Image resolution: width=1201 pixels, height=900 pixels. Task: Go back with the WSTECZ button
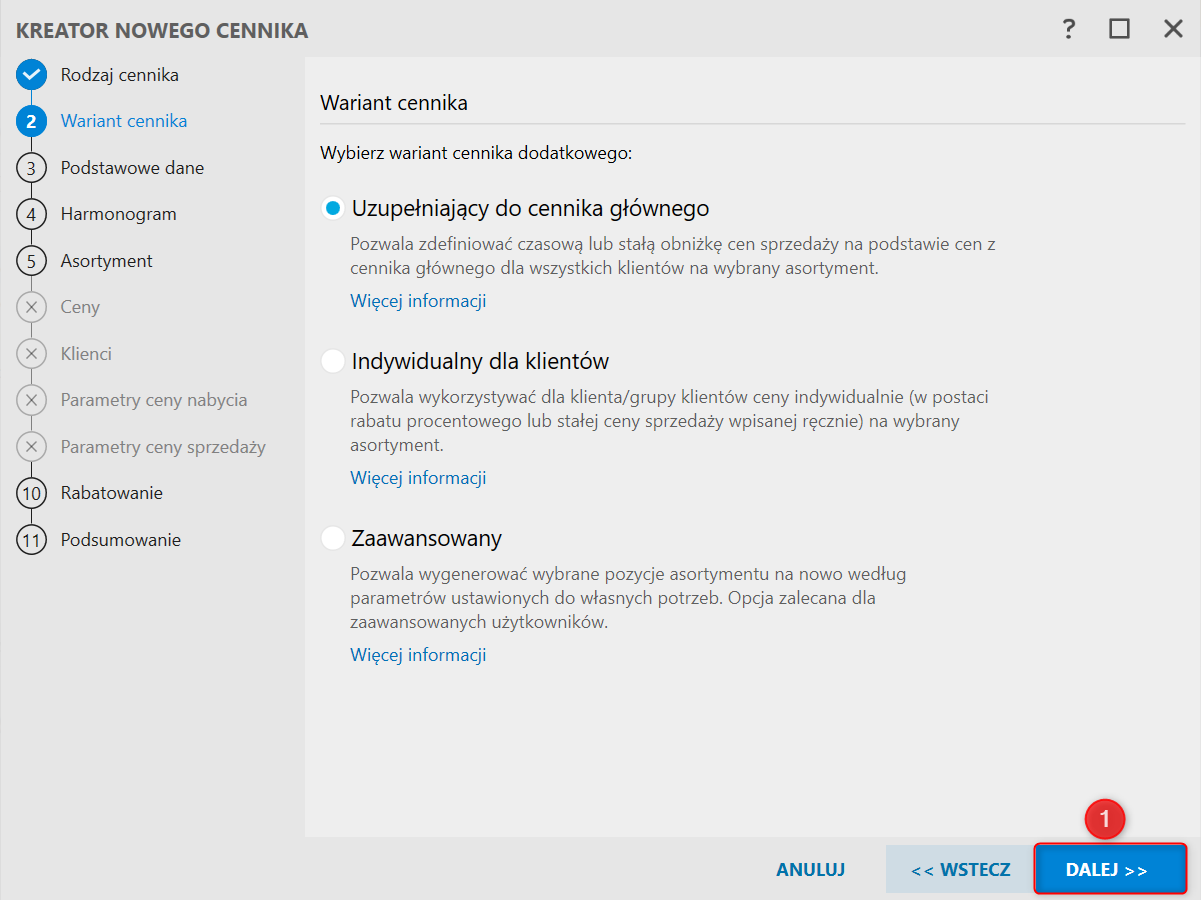pyautogui.click(x=960, y=869)
